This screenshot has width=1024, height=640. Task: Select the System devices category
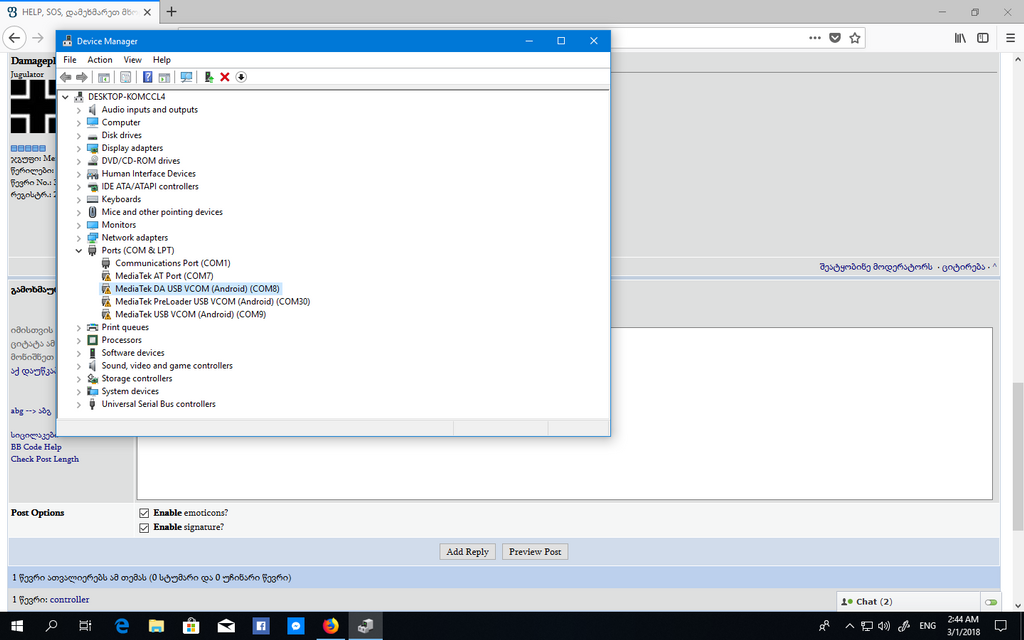(130, 391)
